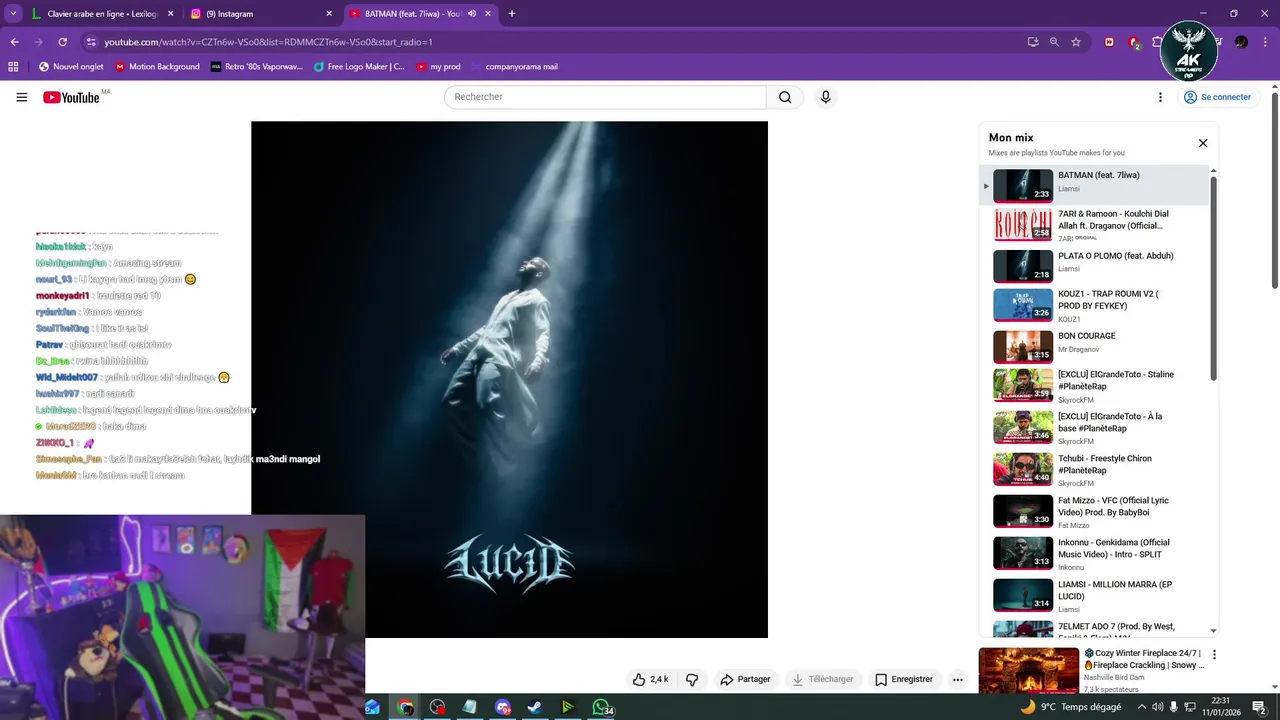Open Cozy Winter Fireplace 24/7 video
This screenshot has width=1280, height=720.
pyautogui.click(x=1091, y=670)
